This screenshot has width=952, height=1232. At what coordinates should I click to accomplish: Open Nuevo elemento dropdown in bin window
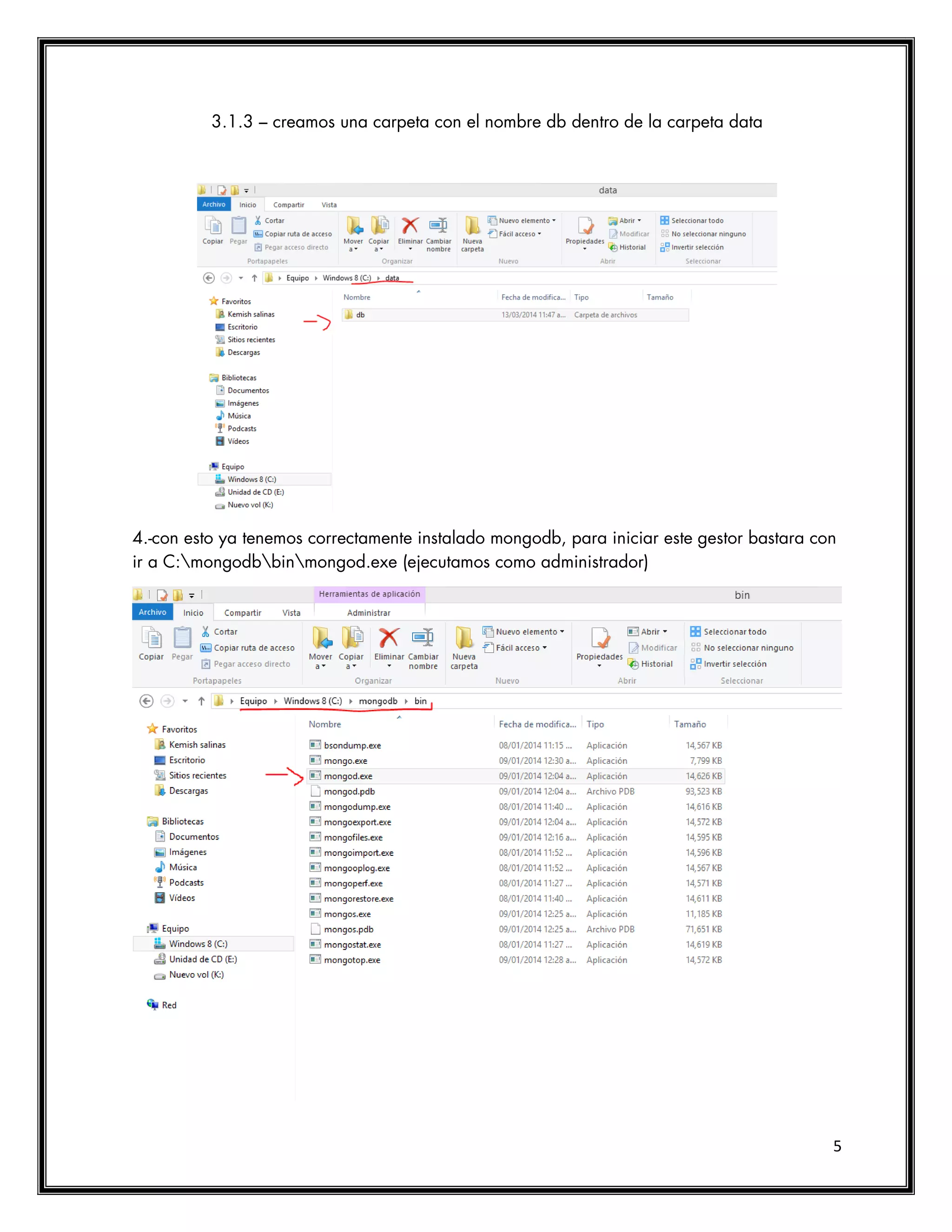[x=523, y=631]
